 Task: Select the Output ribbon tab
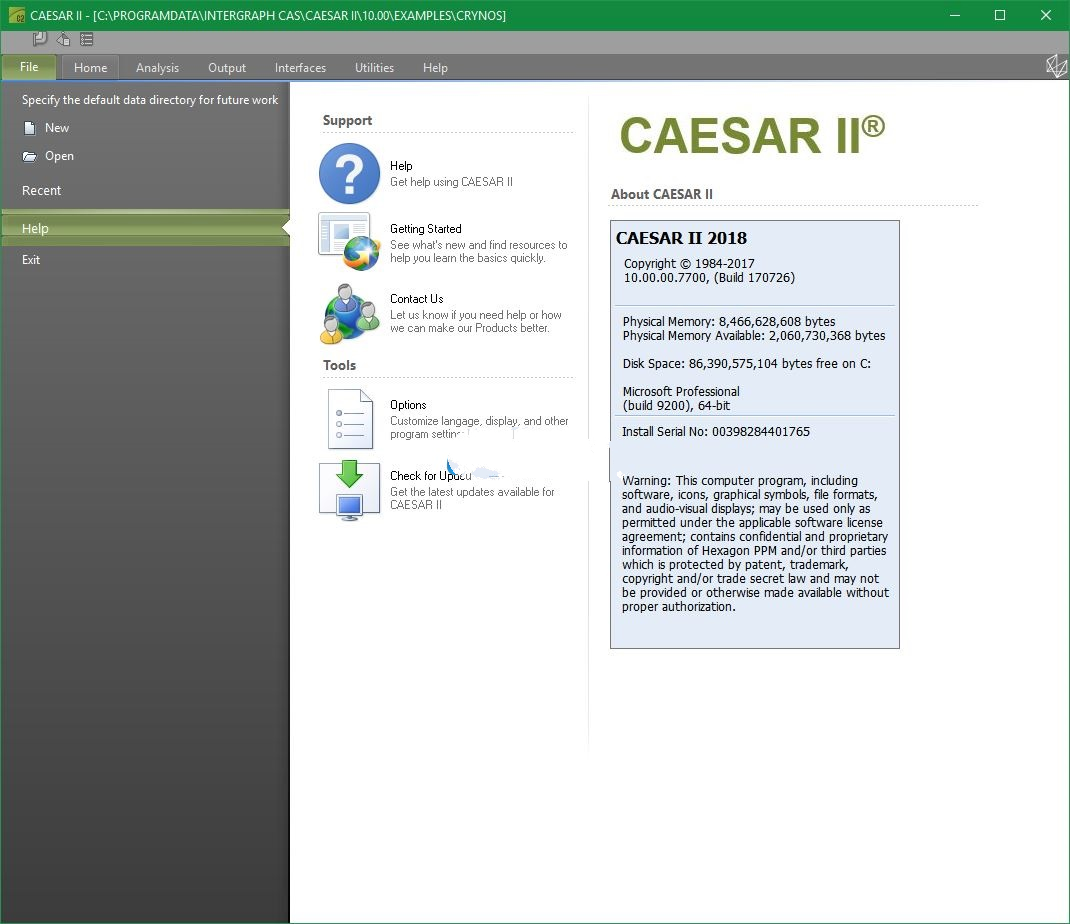click(227, 67)
